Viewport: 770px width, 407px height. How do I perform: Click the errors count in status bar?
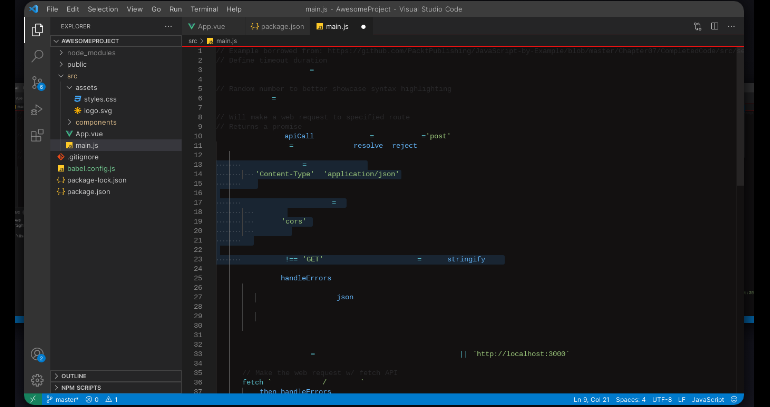pyautogui.click(x=92, y=400)
